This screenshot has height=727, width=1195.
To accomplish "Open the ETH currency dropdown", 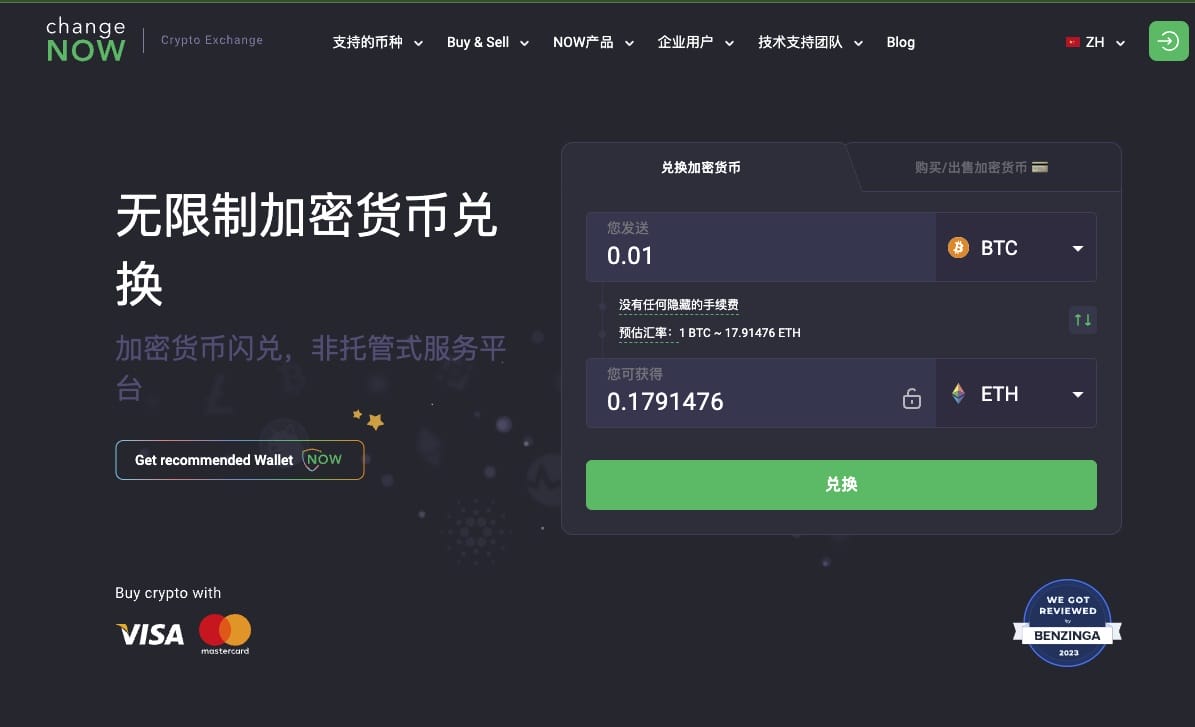I will (1016, 394).
